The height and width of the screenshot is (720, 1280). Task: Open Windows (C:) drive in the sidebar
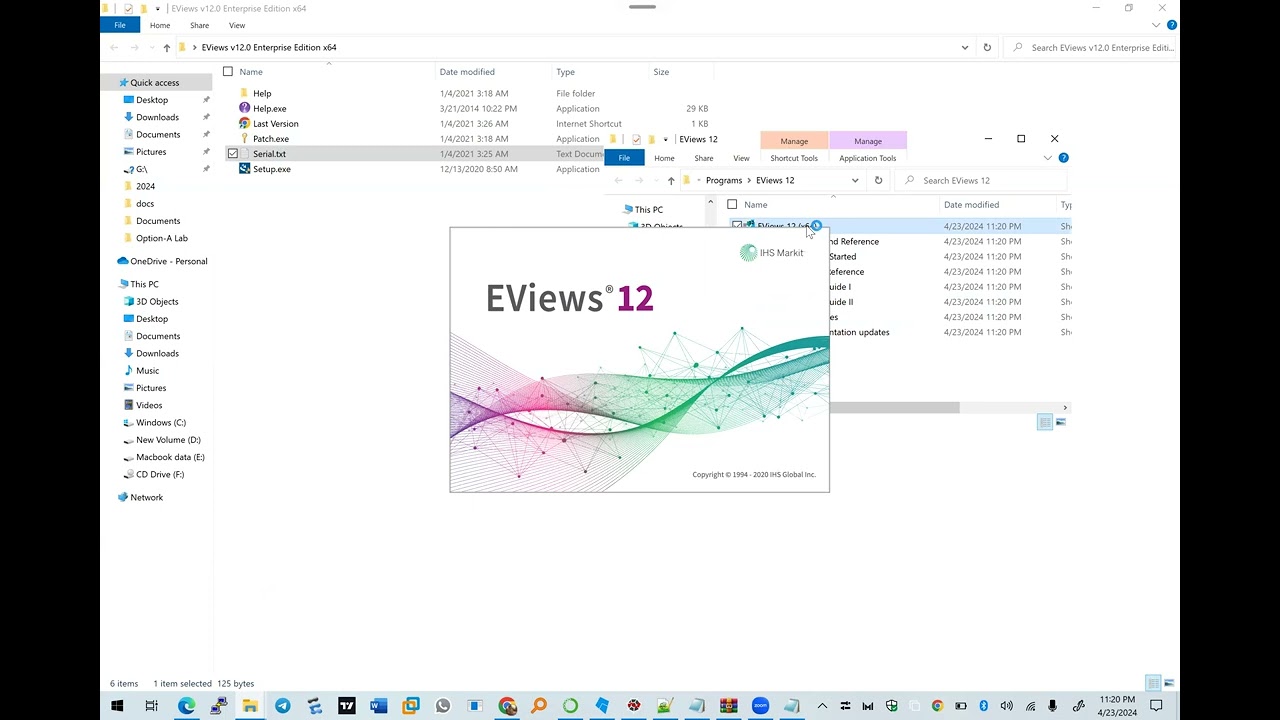point(160,422)
